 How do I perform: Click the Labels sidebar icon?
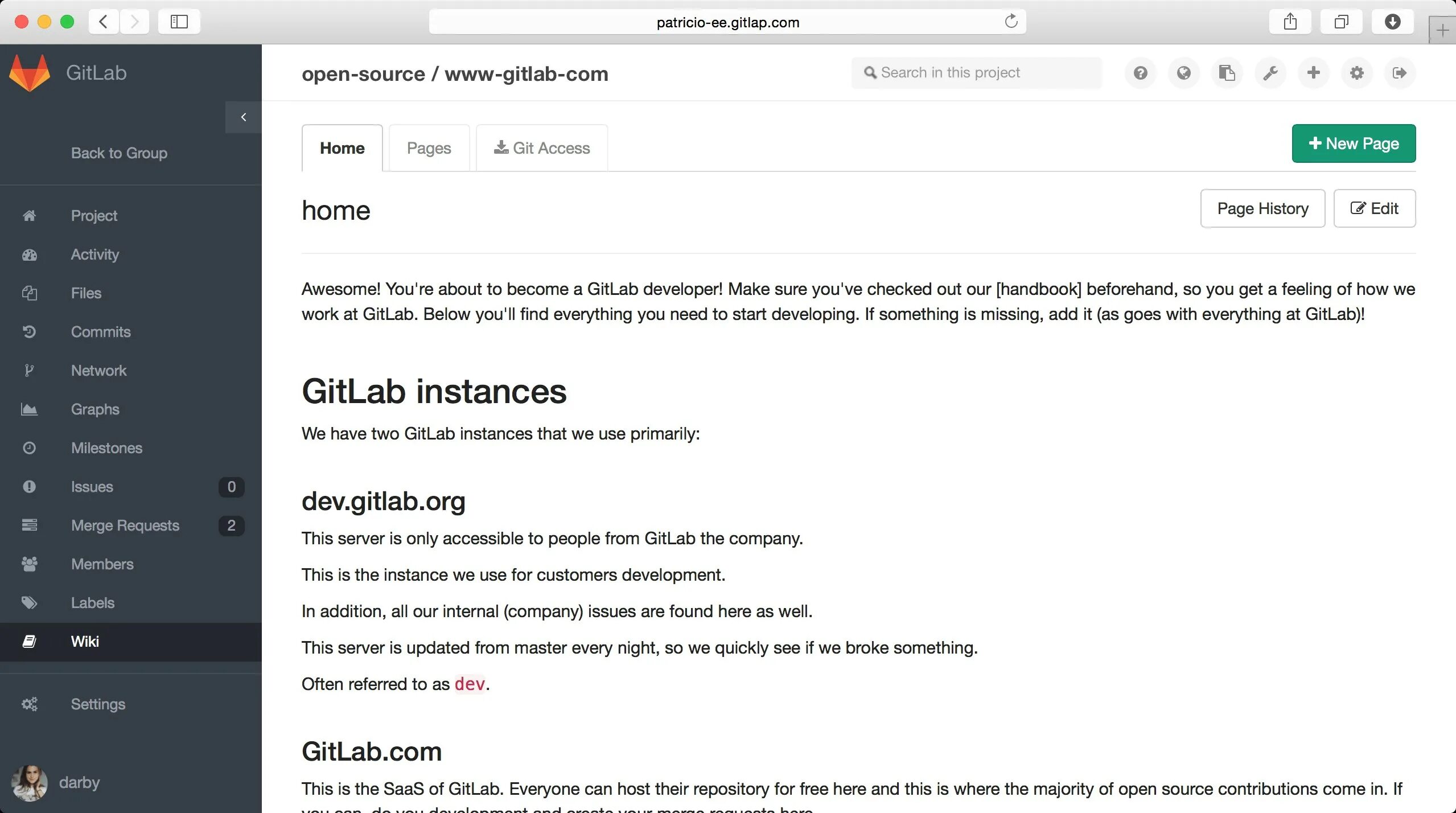(29, 602)
